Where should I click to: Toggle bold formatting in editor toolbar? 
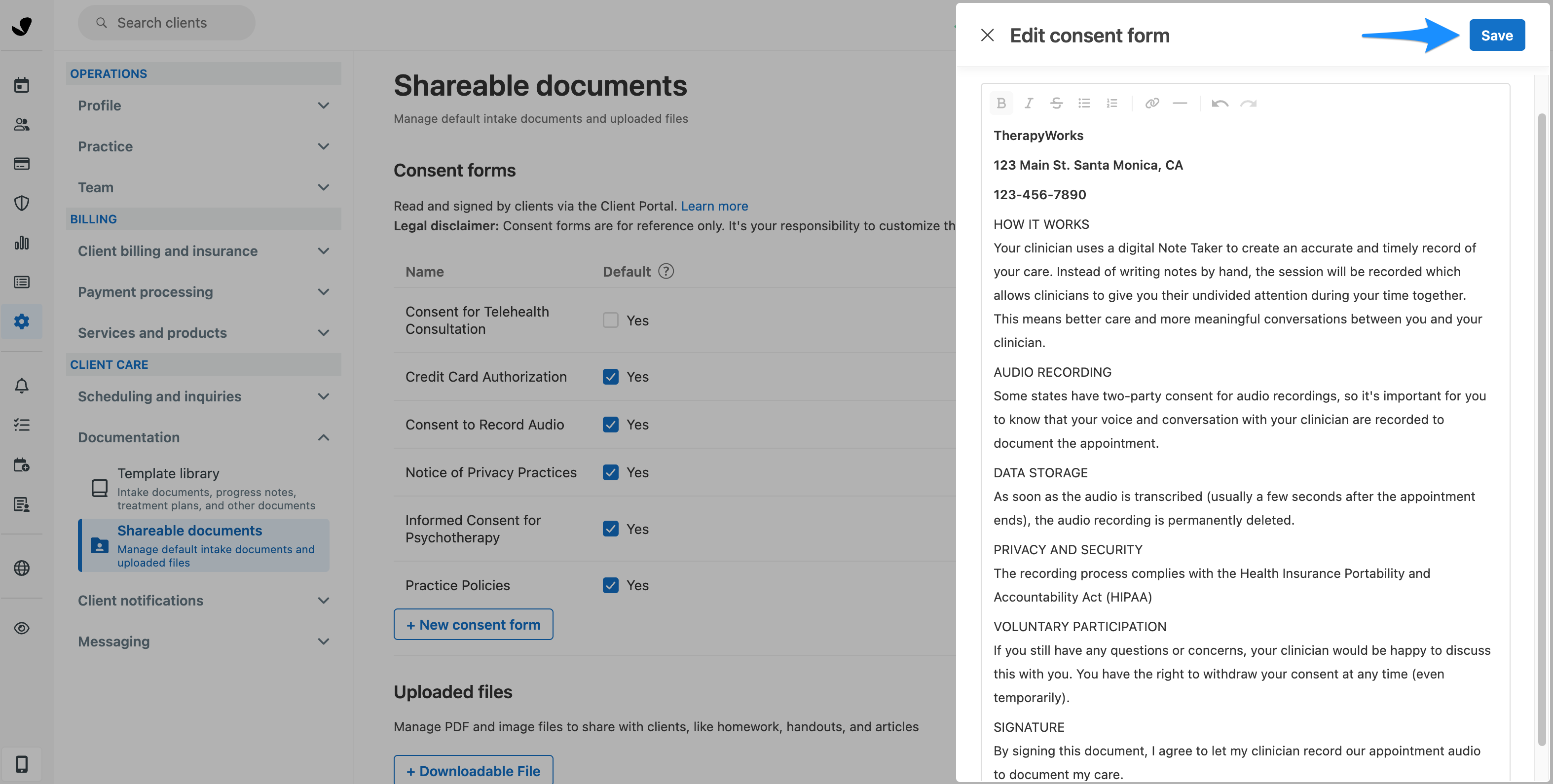(1001, 103)
